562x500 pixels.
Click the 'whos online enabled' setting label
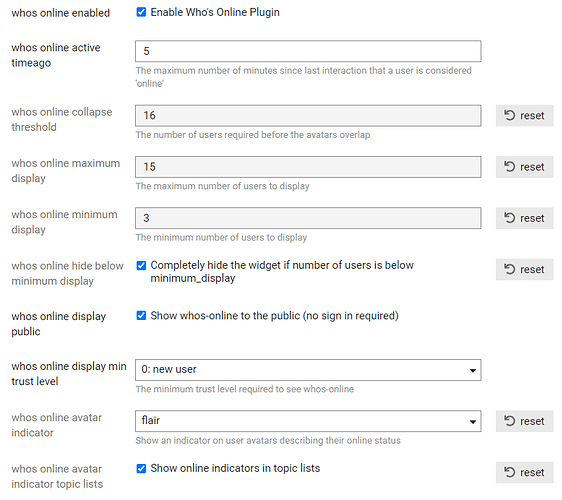click(61, 13)
